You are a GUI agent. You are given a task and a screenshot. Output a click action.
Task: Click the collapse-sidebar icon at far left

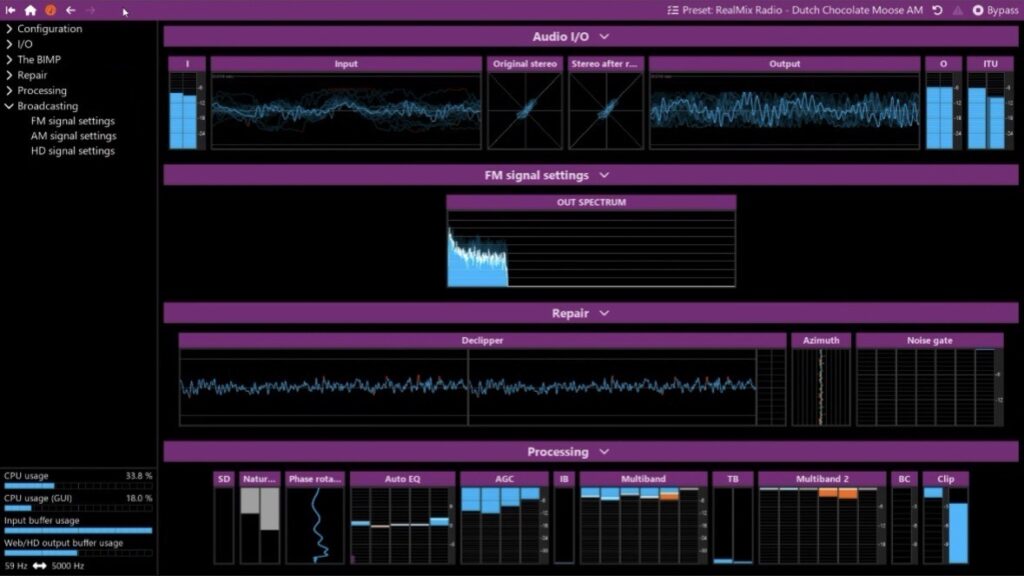[10, 10]
